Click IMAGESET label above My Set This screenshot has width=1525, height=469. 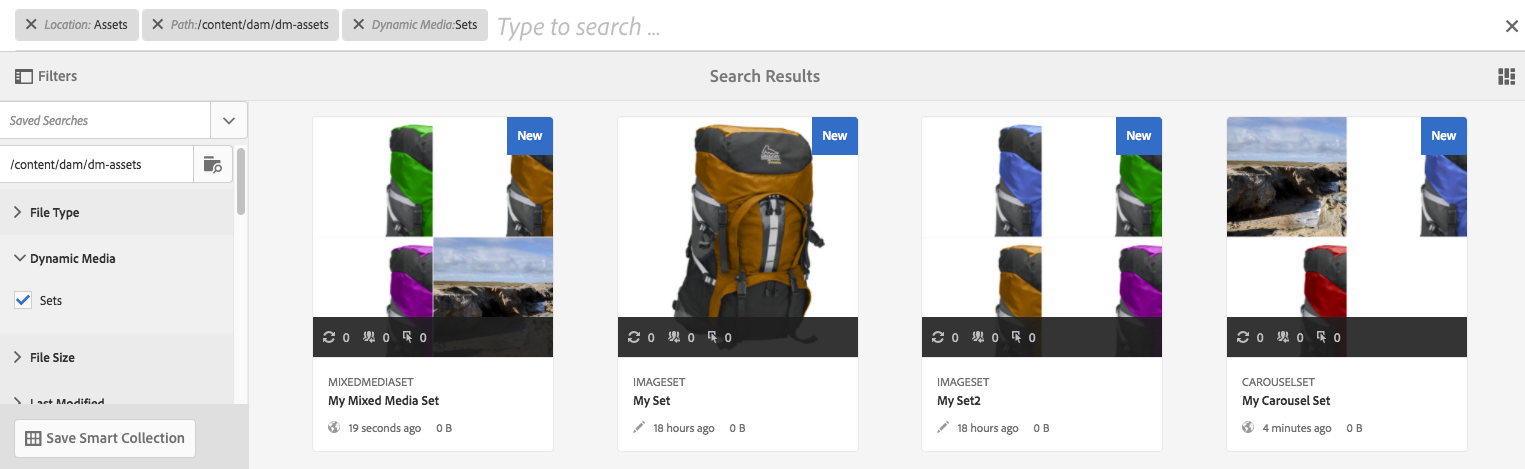[659, 382]
